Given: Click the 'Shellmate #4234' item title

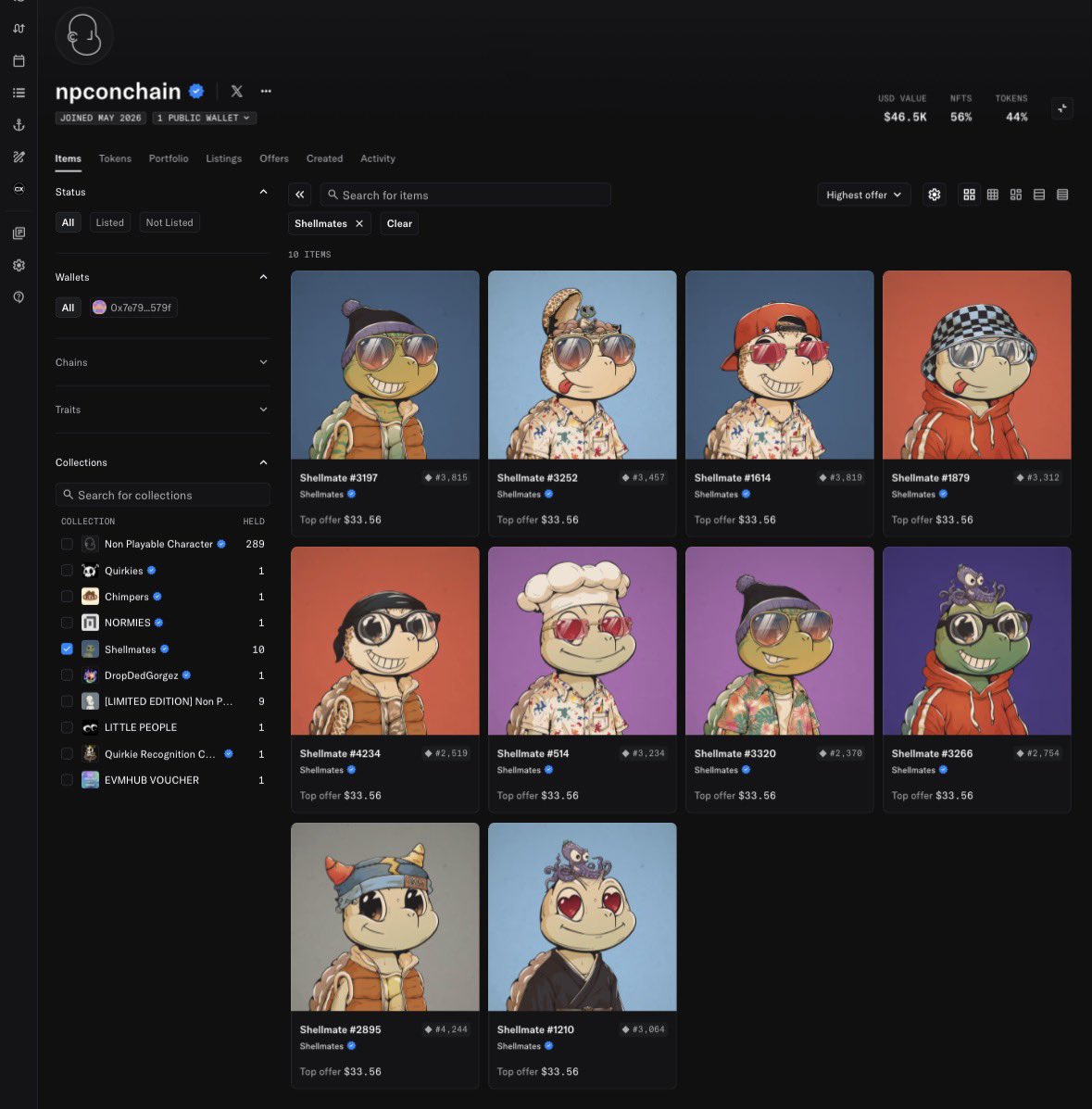Looking at the screenshot, I should tap(340, 753).
